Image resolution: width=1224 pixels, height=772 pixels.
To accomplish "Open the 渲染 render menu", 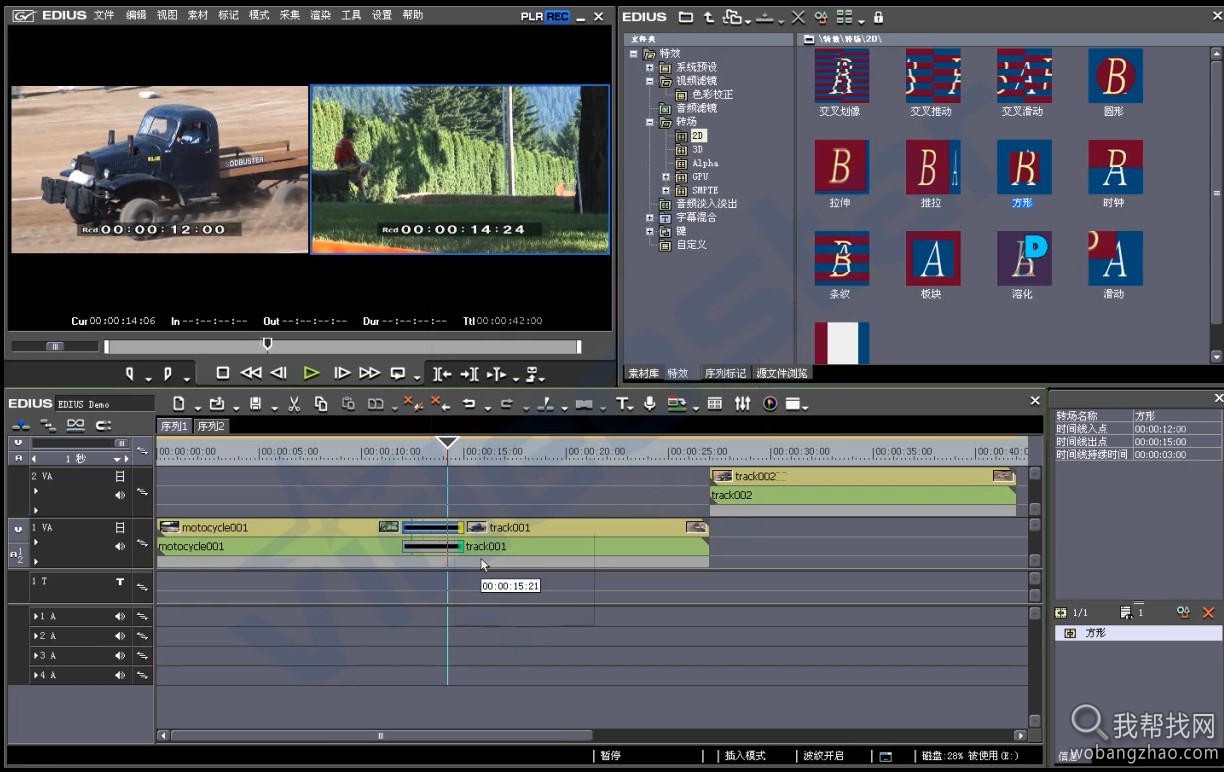I will click(321, 15).
